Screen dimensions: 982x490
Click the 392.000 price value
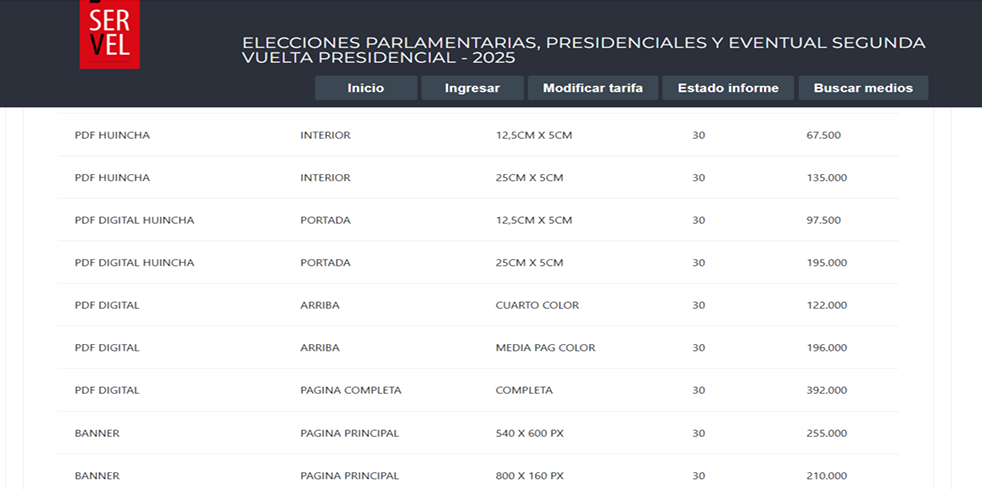pos(826,390)
